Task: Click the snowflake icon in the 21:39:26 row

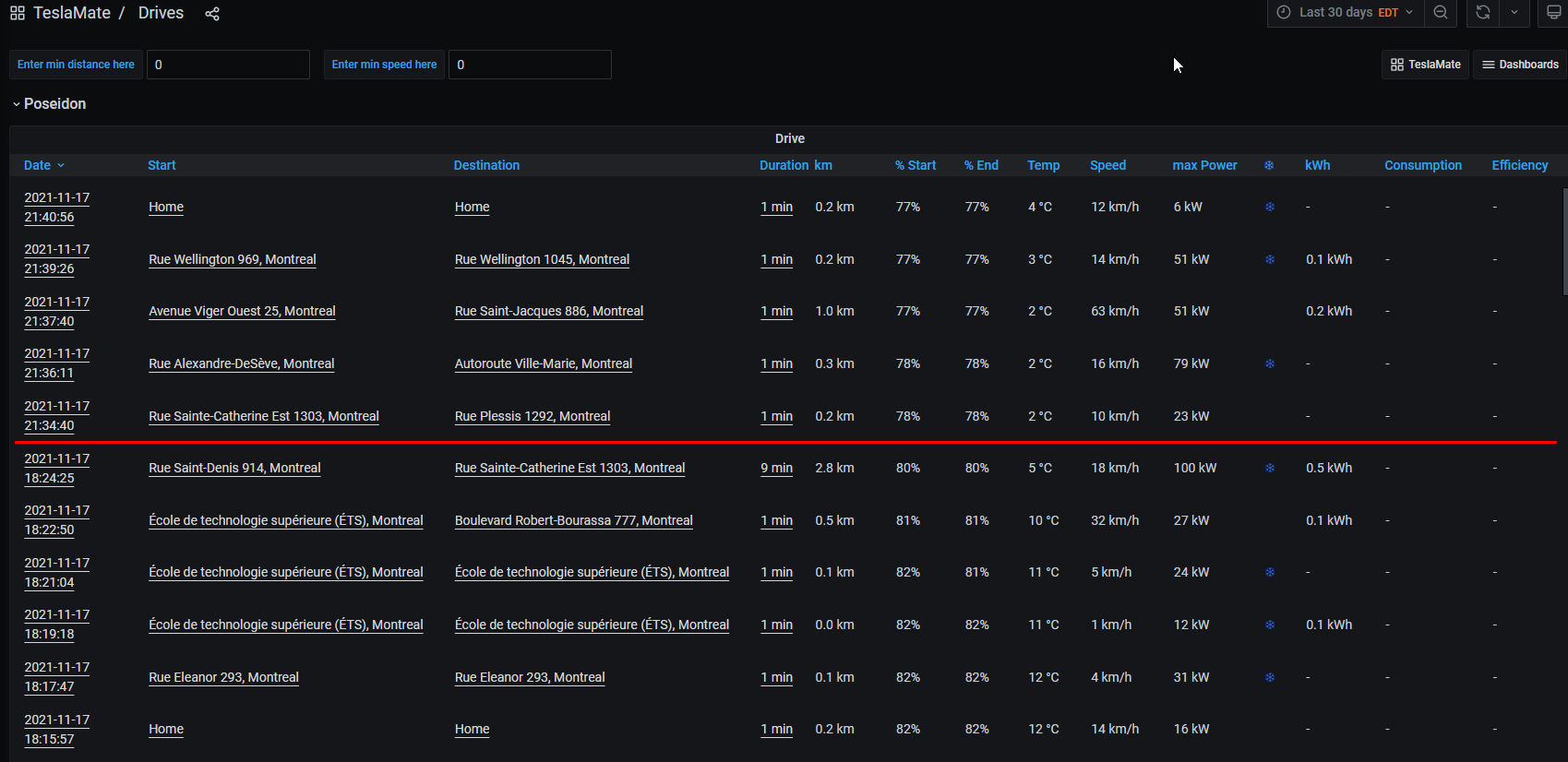Action: 1270,259
